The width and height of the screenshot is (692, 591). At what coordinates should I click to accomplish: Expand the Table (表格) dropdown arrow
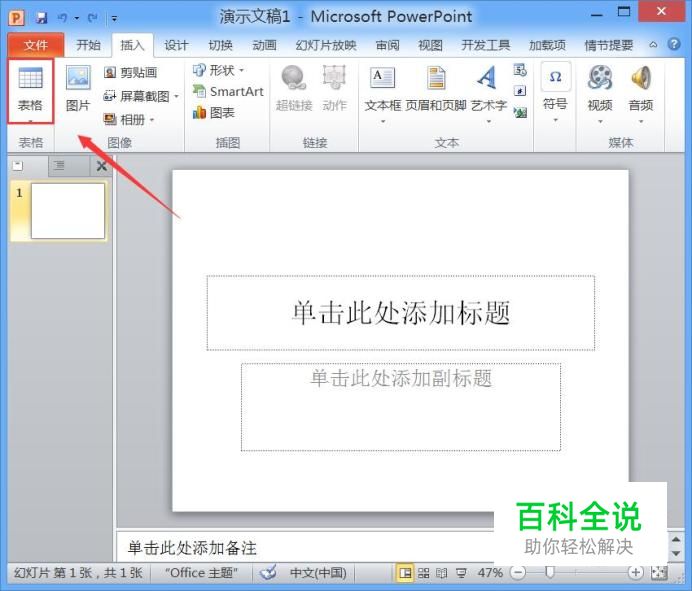coord(30,121)
